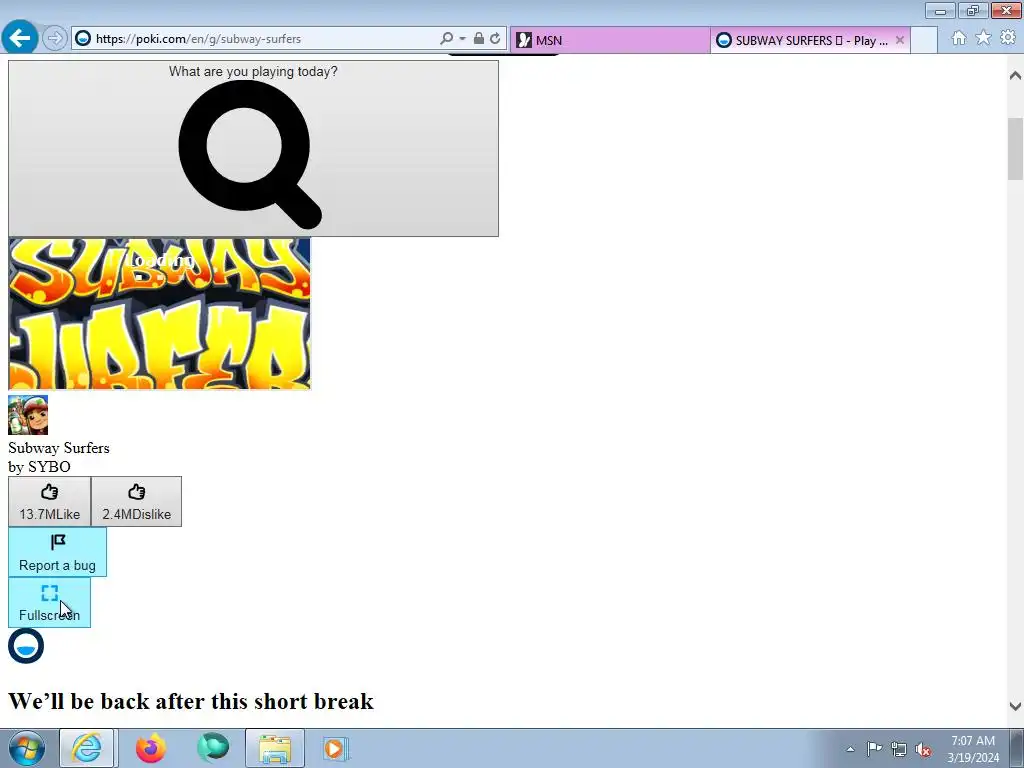
Task: Click the Subway Surfers game loading image
Action: tap(159, 314)
